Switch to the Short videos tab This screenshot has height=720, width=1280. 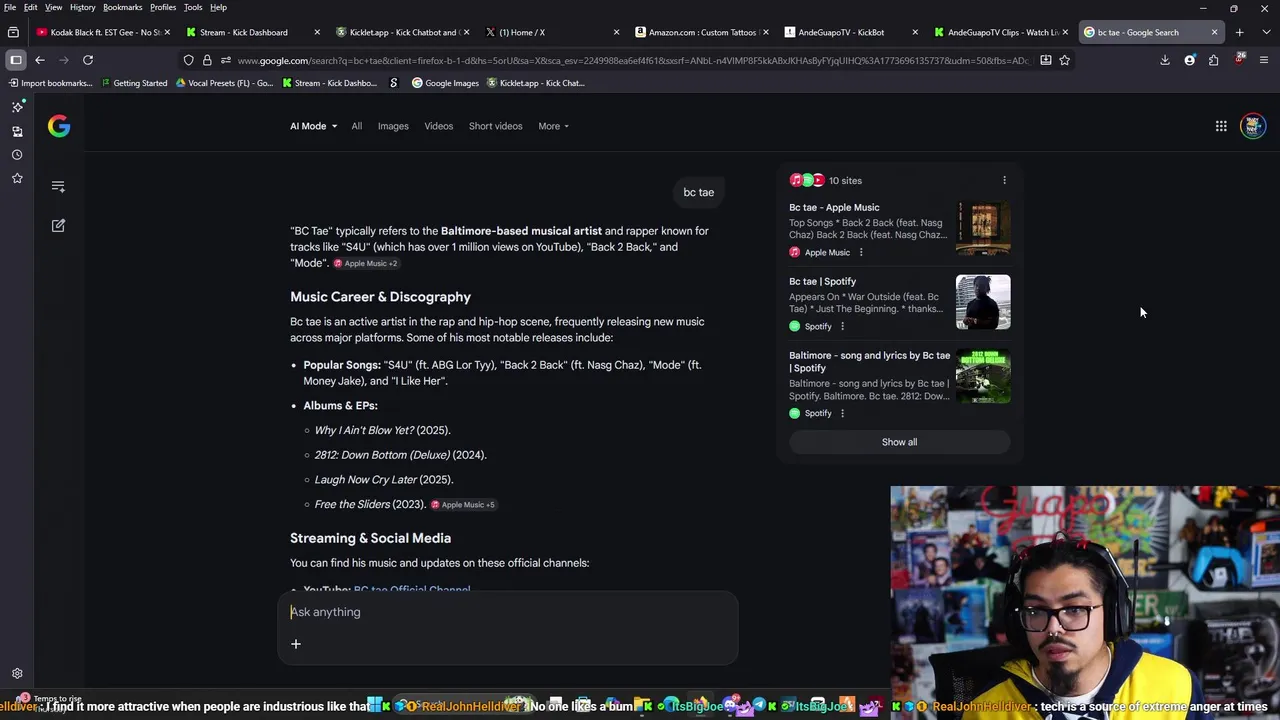click(495, 126)
